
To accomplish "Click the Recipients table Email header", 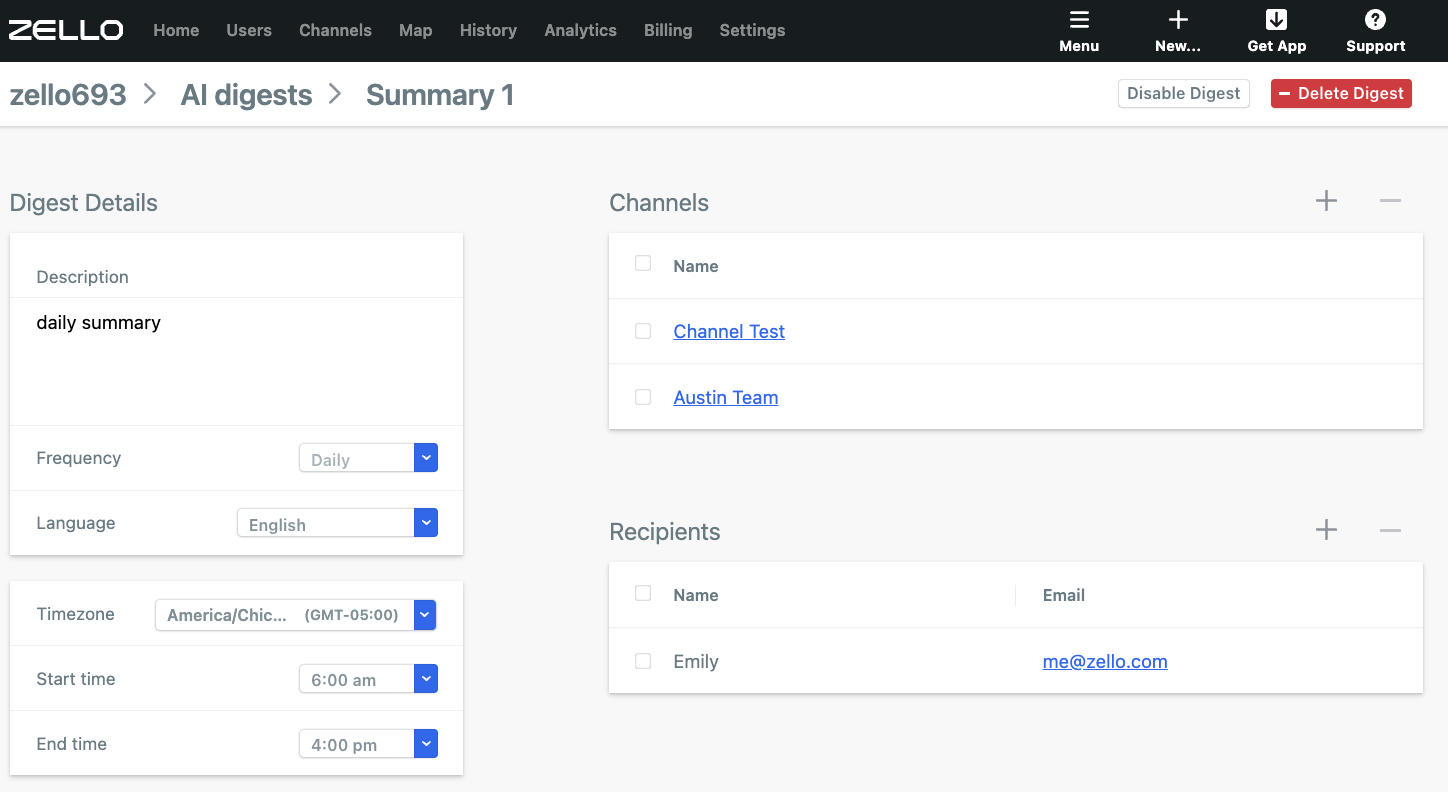I will tap(1064, 595).
